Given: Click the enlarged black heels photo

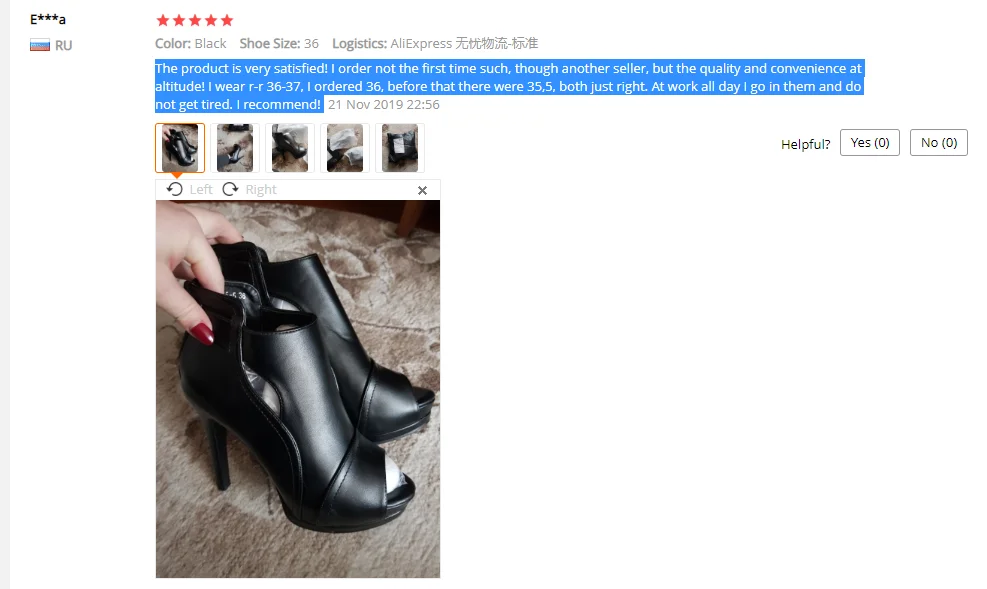Looking at the screenshot, I should click(298, 389).
